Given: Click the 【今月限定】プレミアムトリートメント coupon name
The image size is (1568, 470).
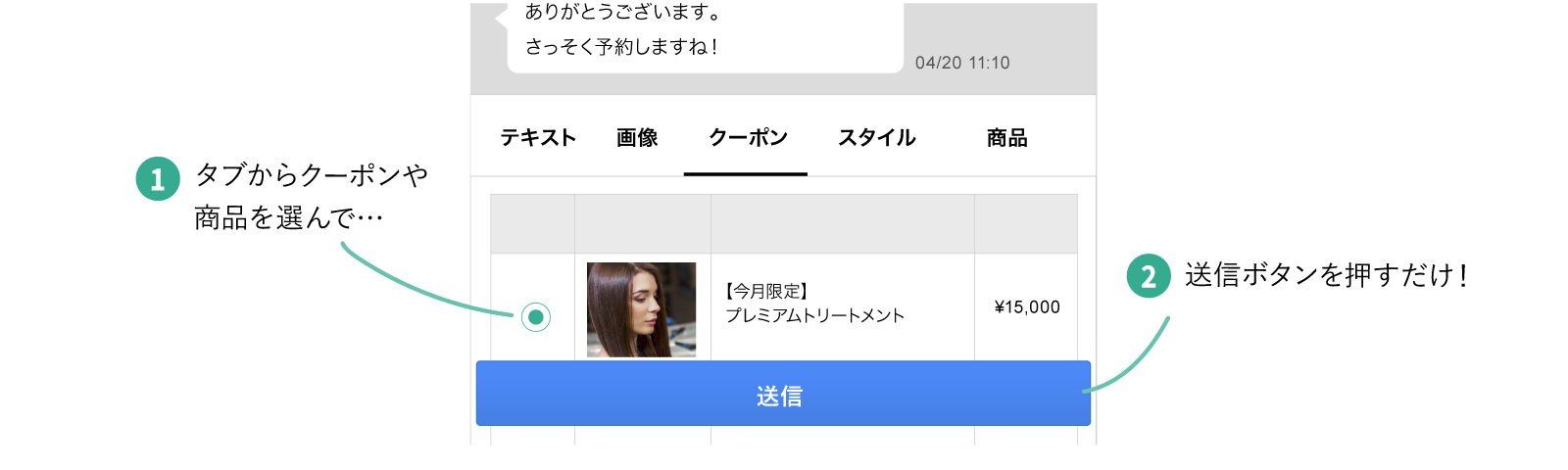Looking at the screenshot, I should pyautogui.click(x=814, y=304).
